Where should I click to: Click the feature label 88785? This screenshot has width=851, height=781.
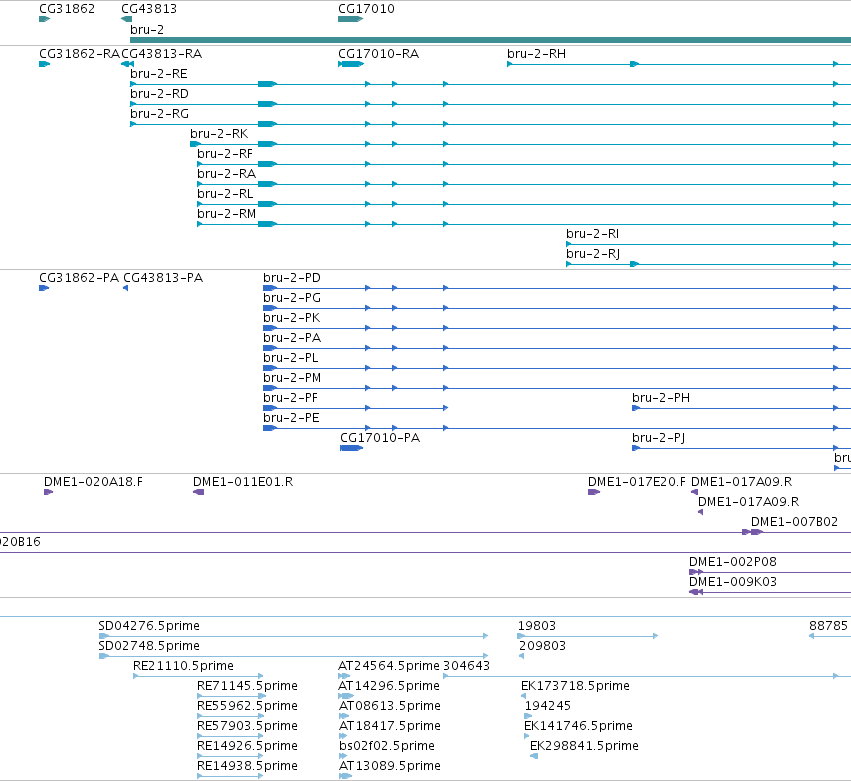click(828, 626)
